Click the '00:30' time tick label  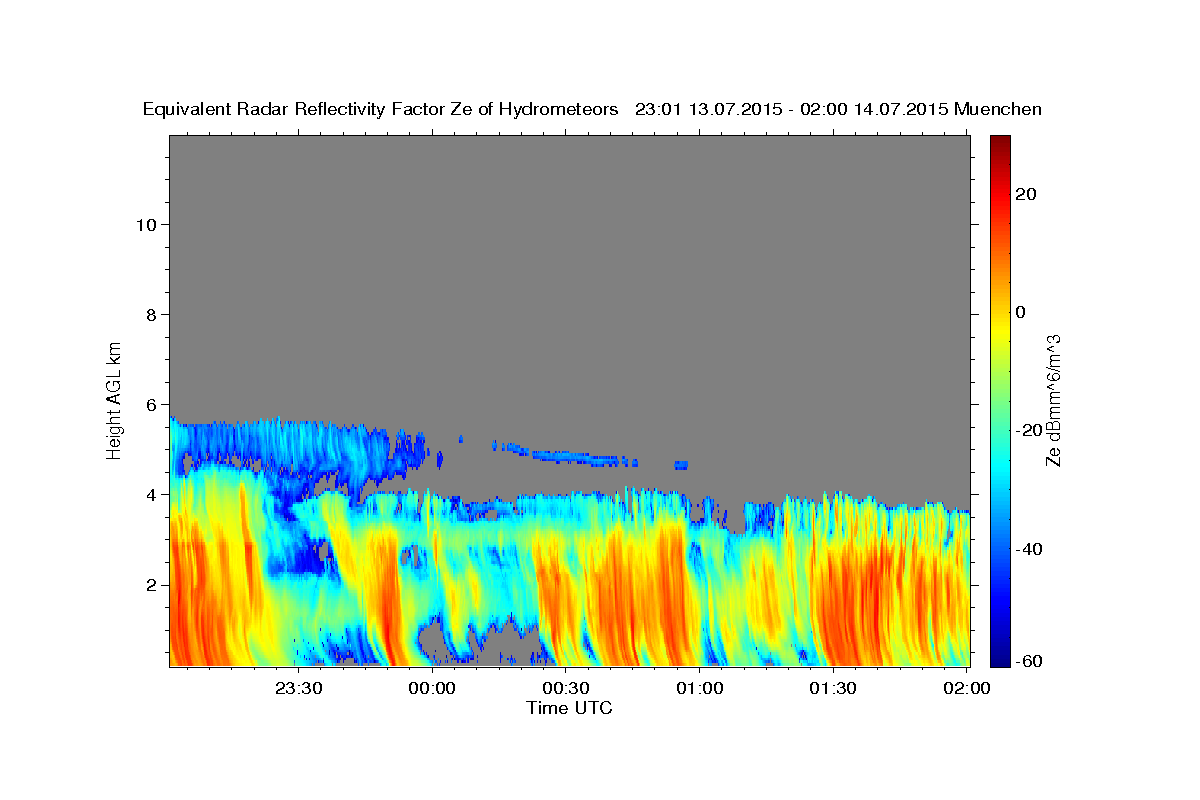pyautogui.click(x=565, y=688)
